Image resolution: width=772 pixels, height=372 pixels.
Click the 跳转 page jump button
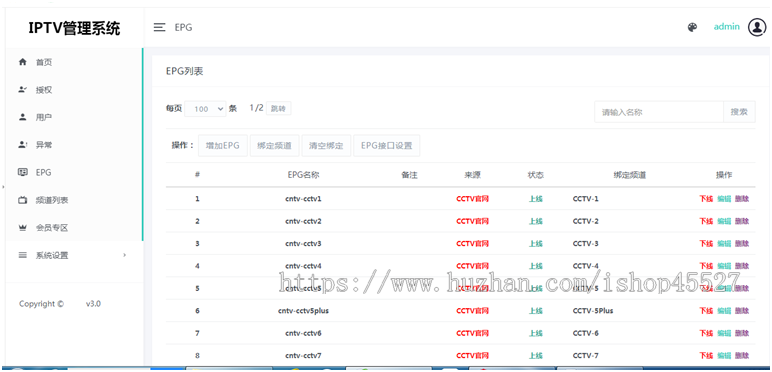278,109
